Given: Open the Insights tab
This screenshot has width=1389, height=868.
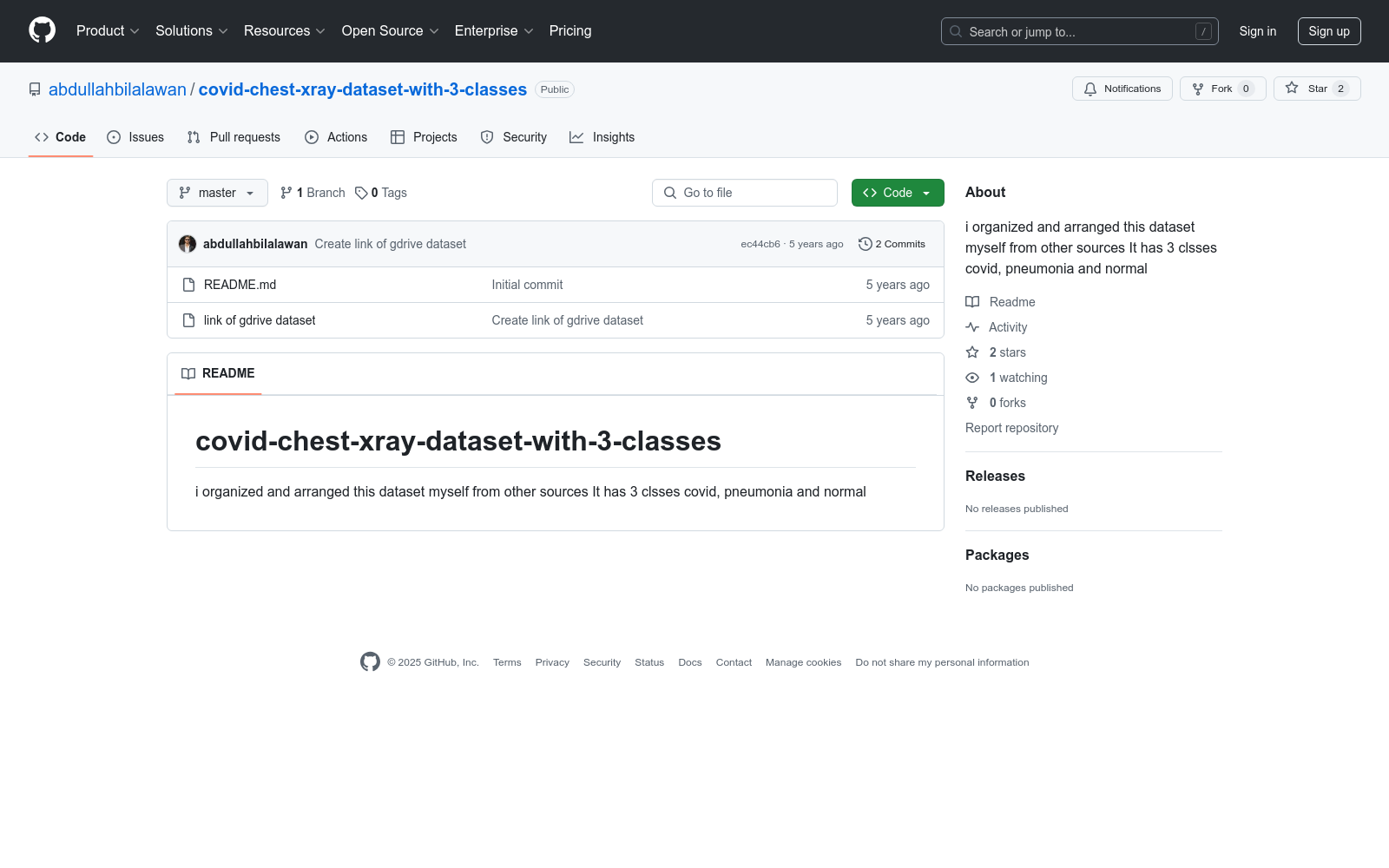Looking at the screenshot, I should tap(602, 137).
